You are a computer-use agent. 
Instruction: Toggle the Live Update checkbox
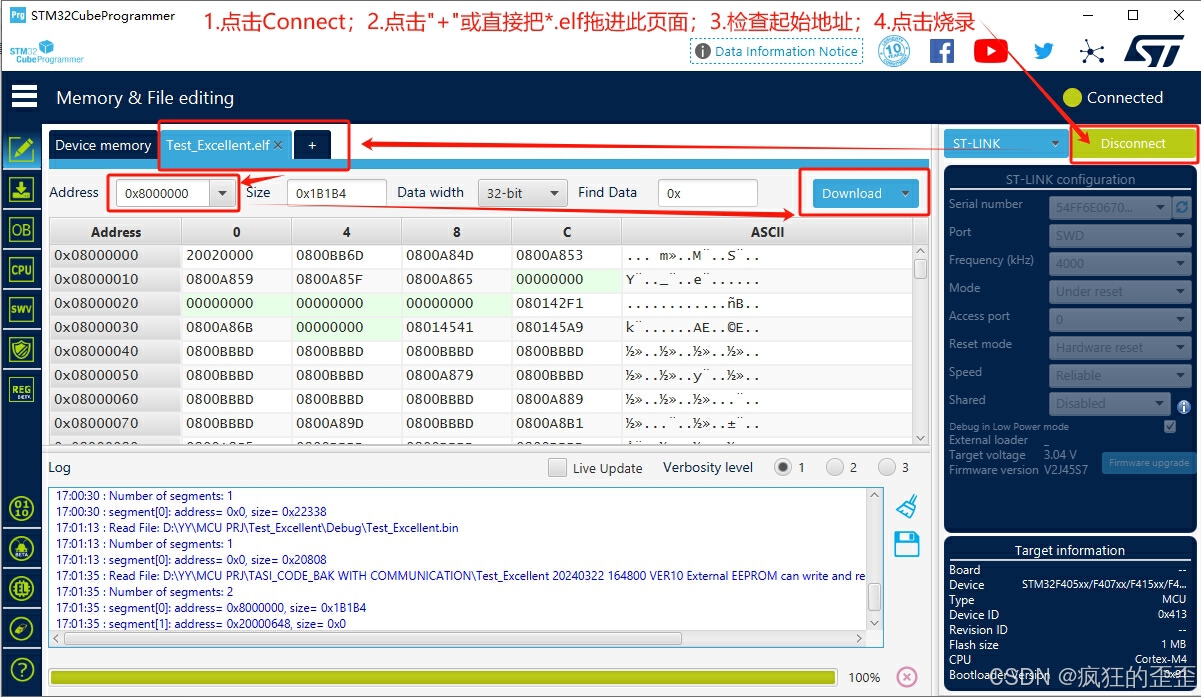pos(557,468)
